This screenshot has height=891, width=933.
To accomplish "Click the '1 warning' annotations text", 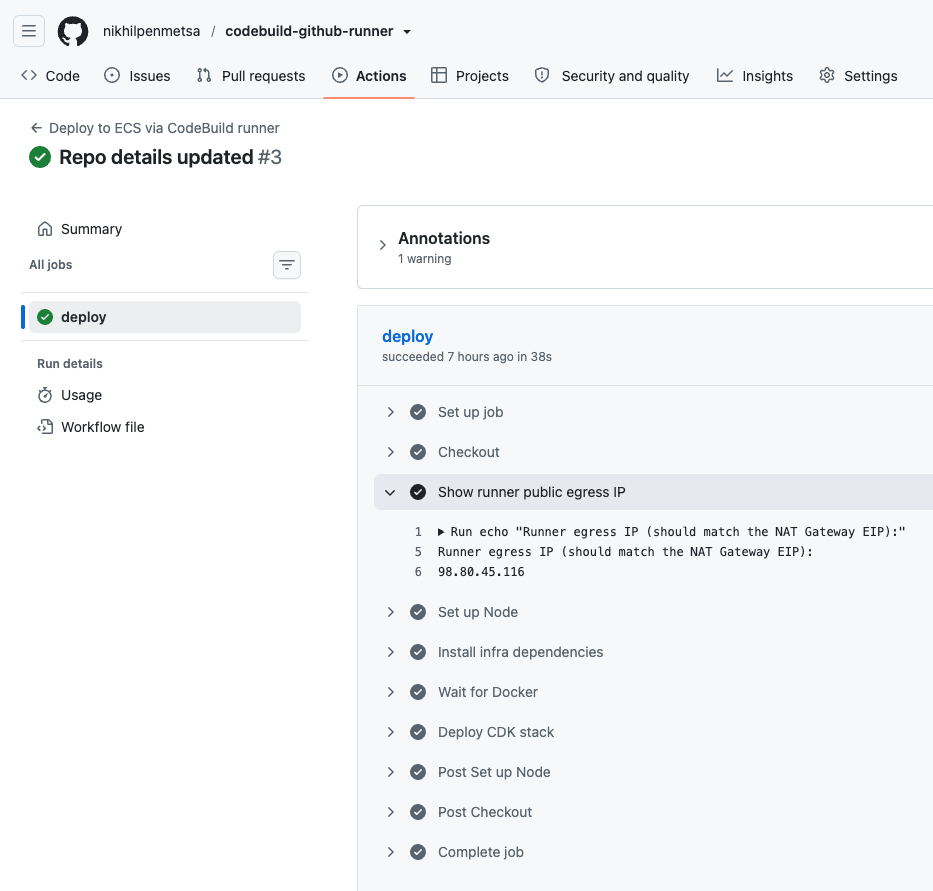I will (424, 259).
